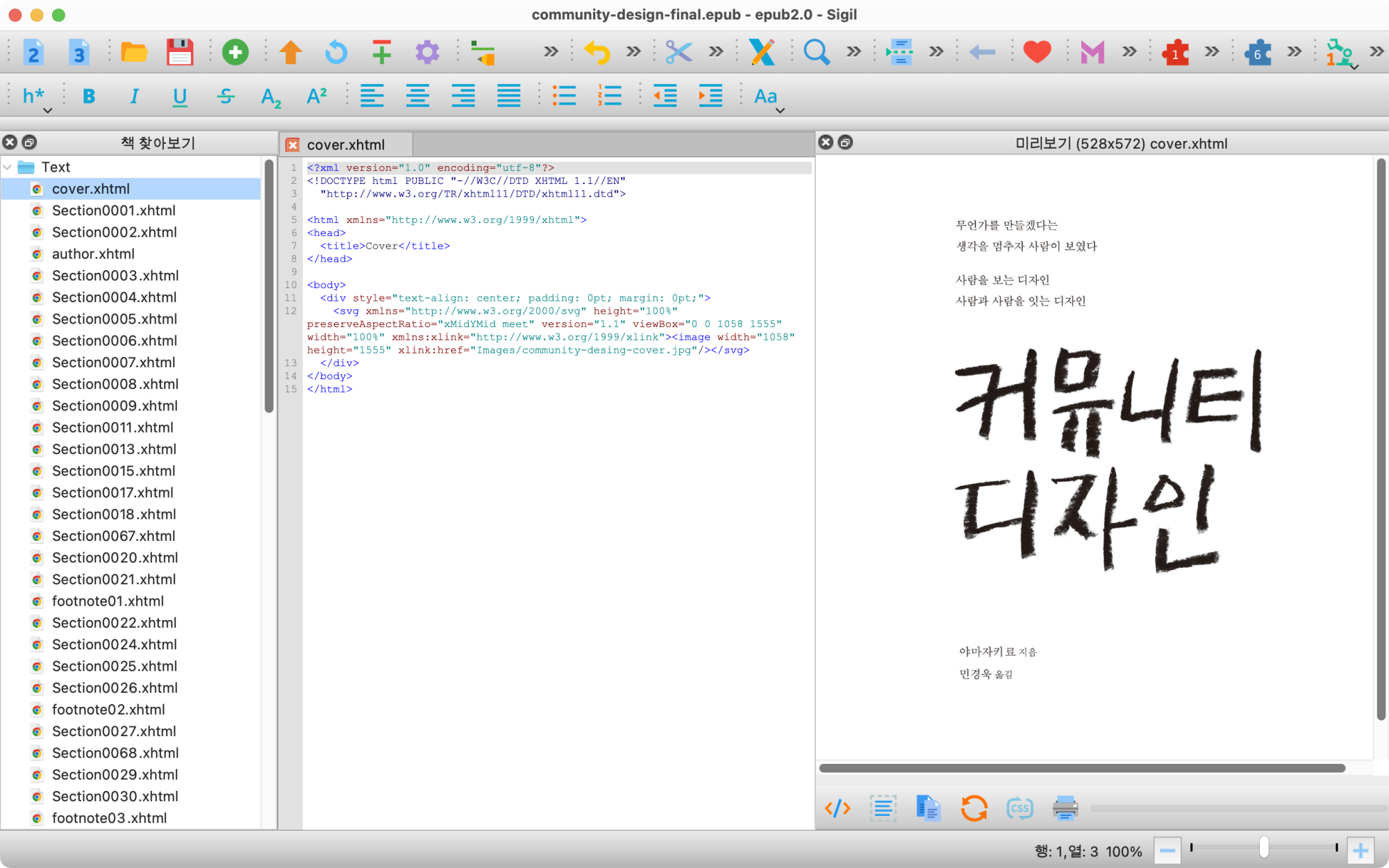The width and height of the screenshot is (1389, 868).
Task: Select the cover.xhtml editor tab
Action: pyautogui.click(x=346, y=144)
